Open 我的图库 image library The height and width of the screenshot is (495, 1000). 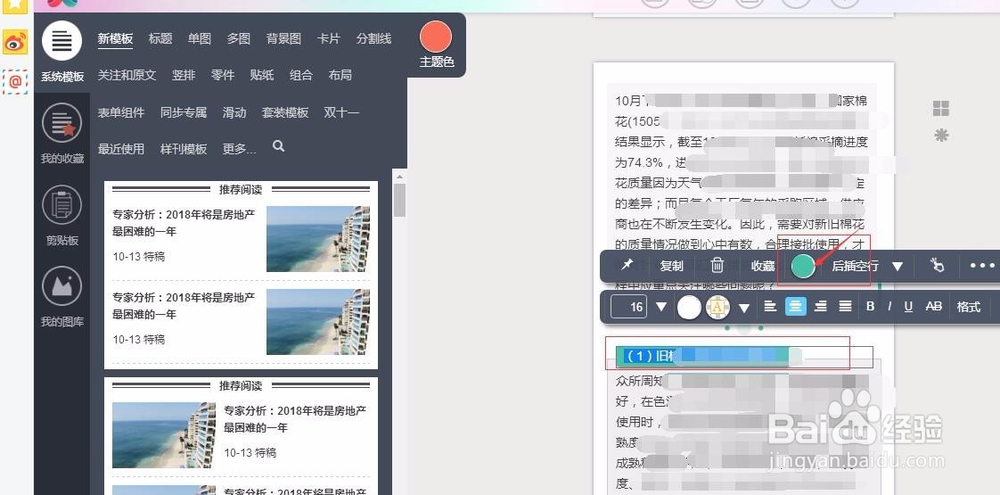tap(62, 297)
